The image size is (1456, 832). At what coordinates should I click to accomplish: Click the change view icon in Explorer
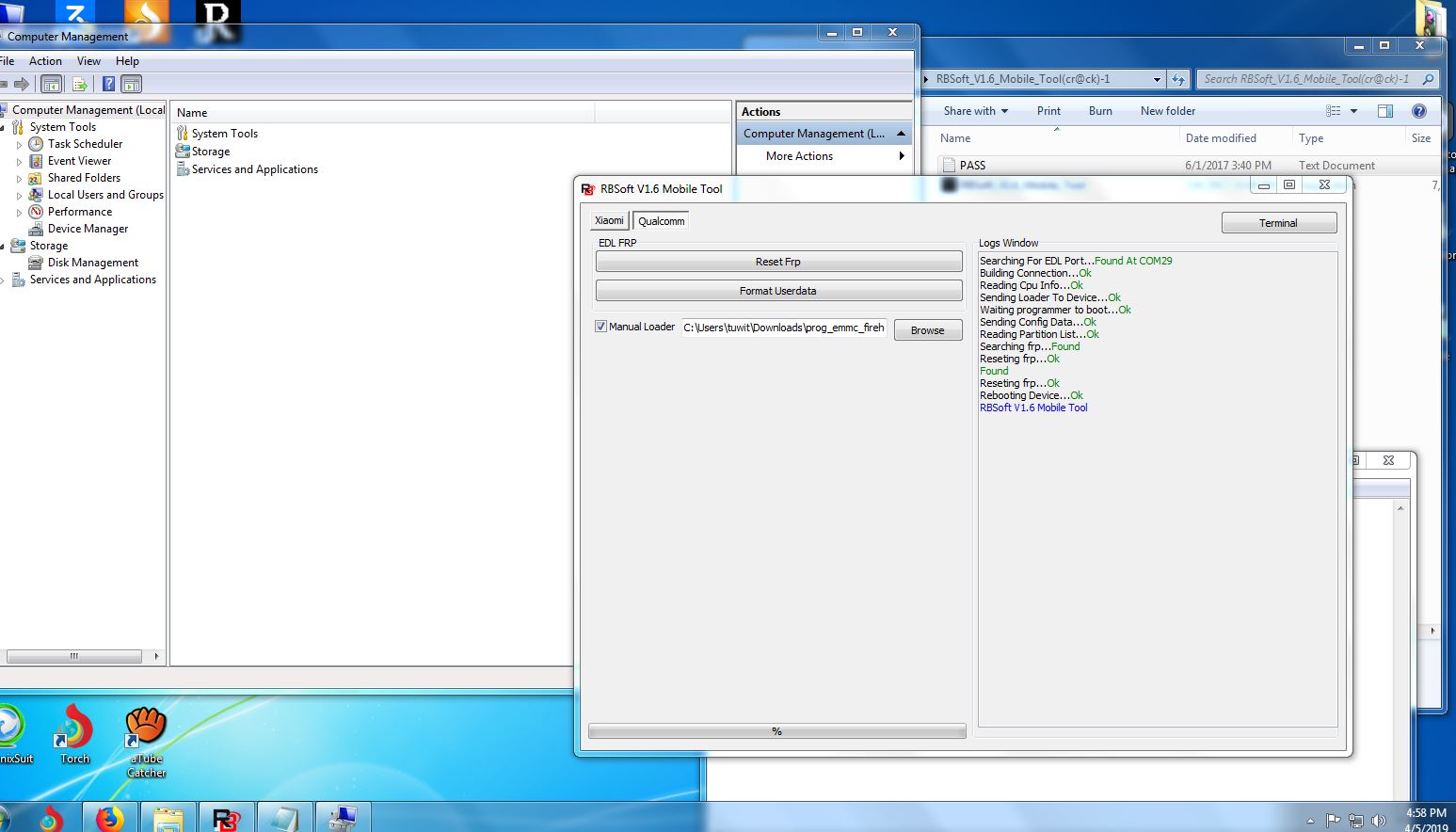1333,111
